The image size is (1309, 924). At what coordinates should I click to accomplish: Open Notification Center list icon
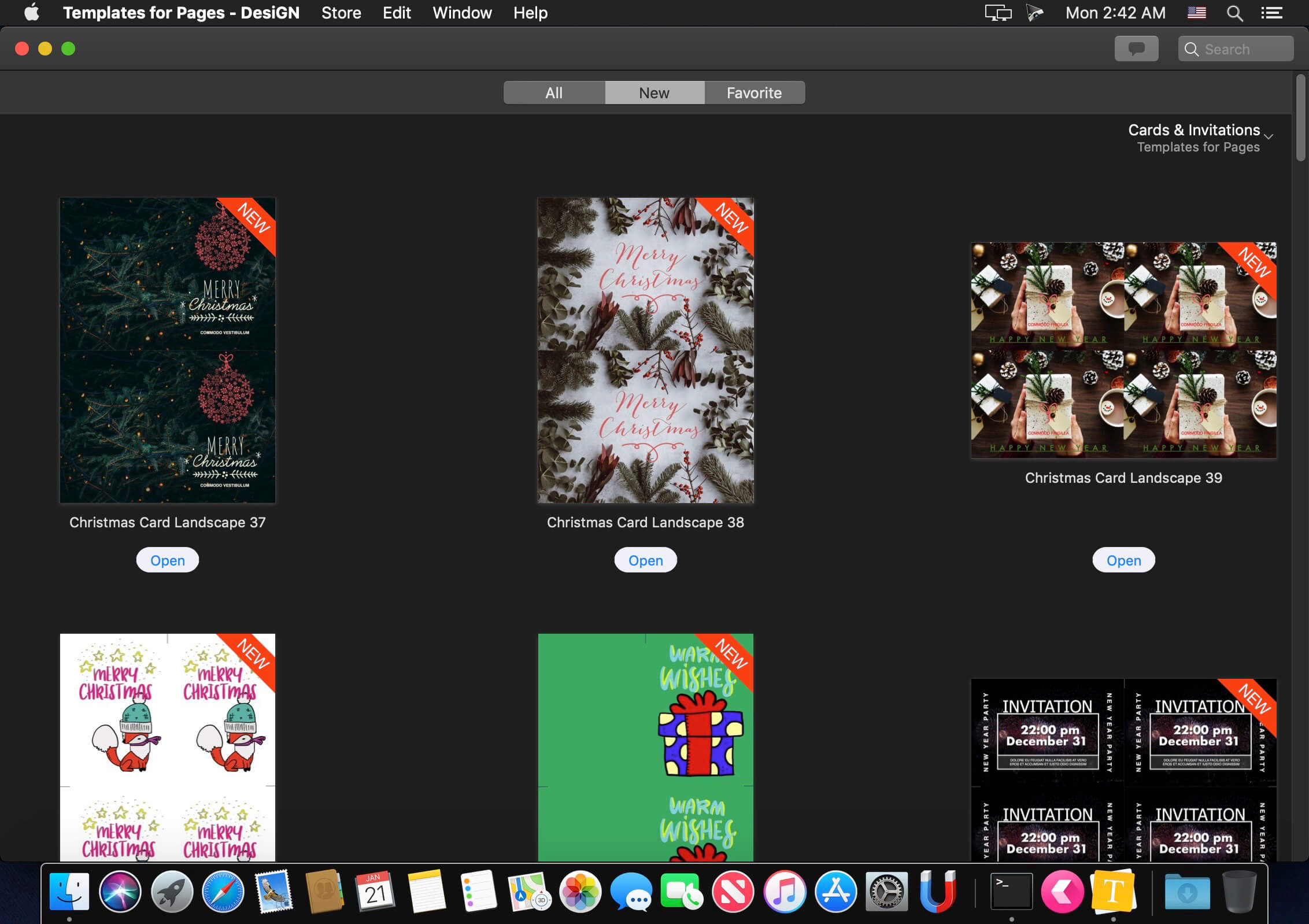(1271, 13)
